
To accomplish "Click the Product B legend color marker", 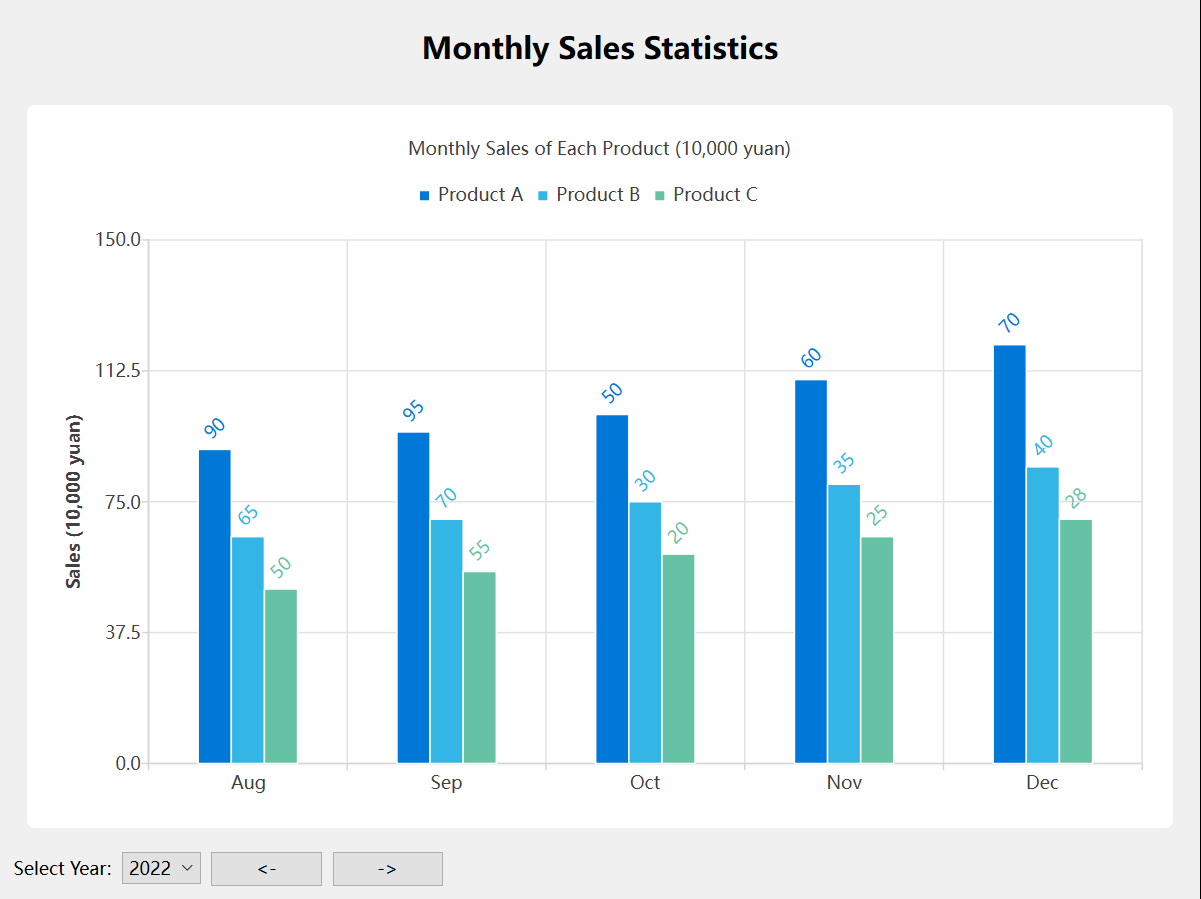I will pos(543,196).
